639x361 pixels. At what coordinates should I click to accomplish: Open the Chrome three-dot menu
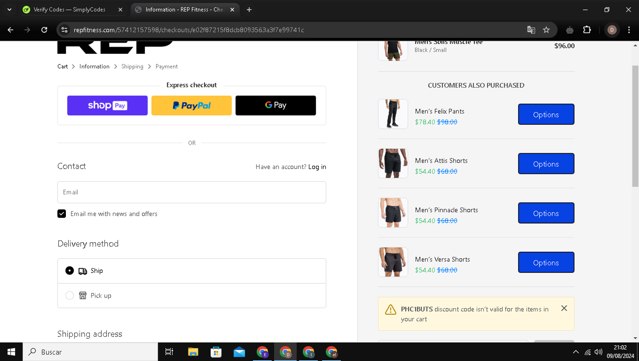pos(629,30)
